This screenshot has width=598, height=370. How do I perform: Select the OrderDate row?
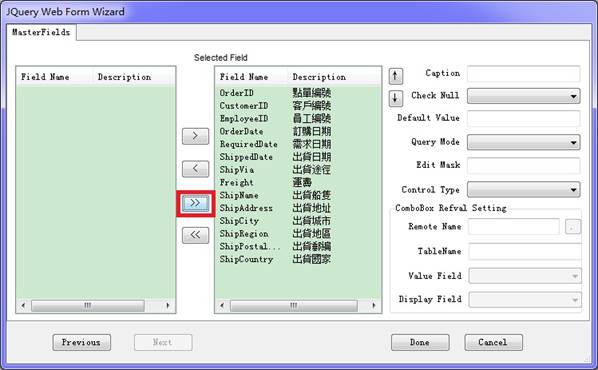pos(297,131)
